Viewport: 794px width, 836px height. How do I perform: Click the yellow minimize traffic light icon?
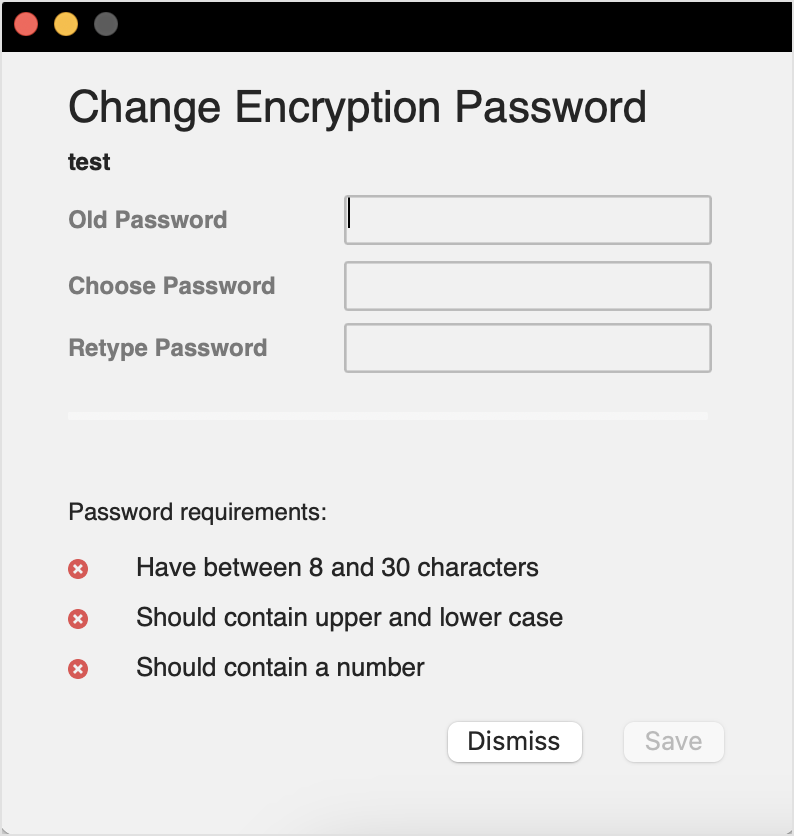pos(65,23)
